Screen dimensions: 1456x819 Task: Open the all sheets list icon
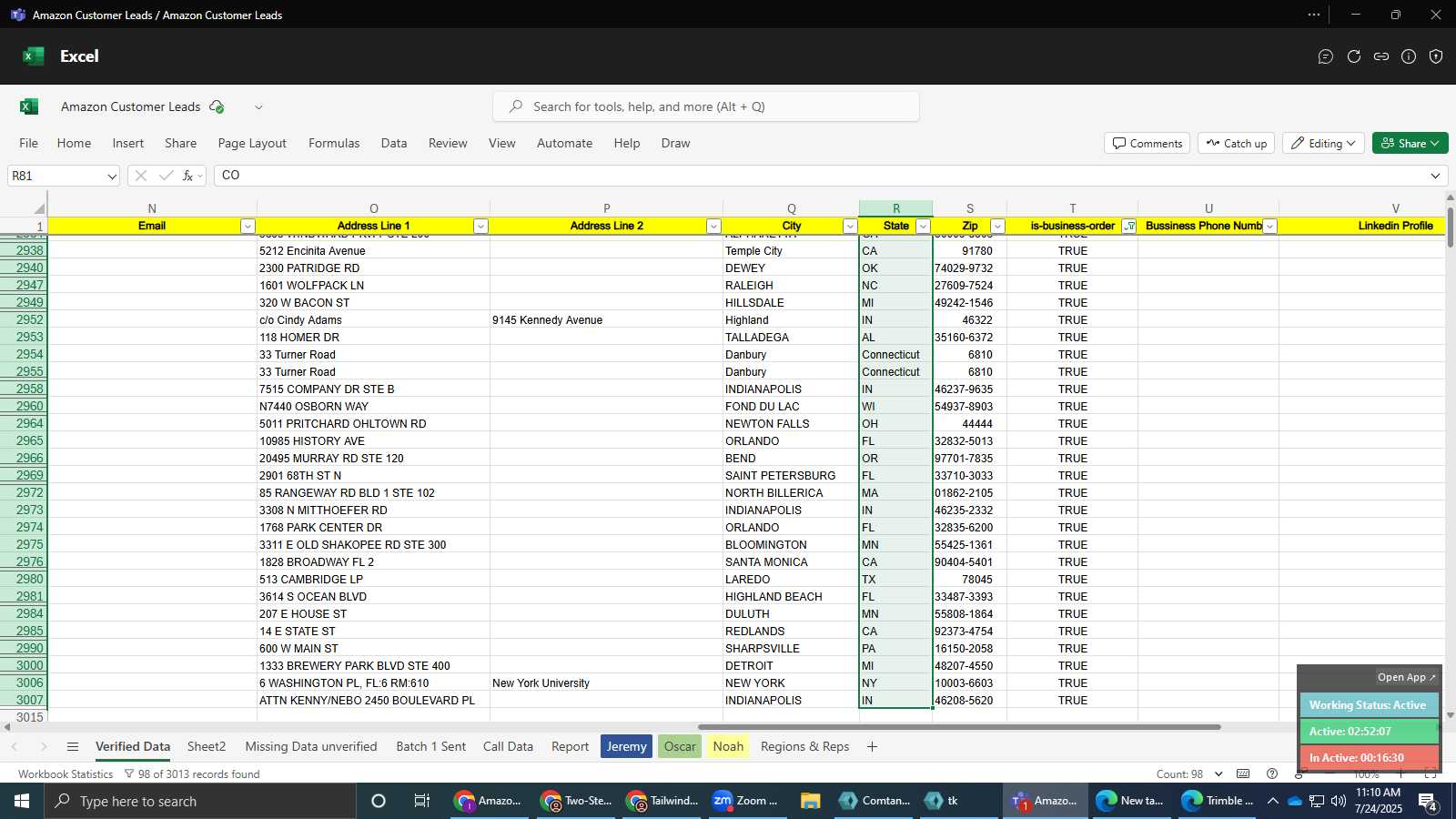coord(73,746)
